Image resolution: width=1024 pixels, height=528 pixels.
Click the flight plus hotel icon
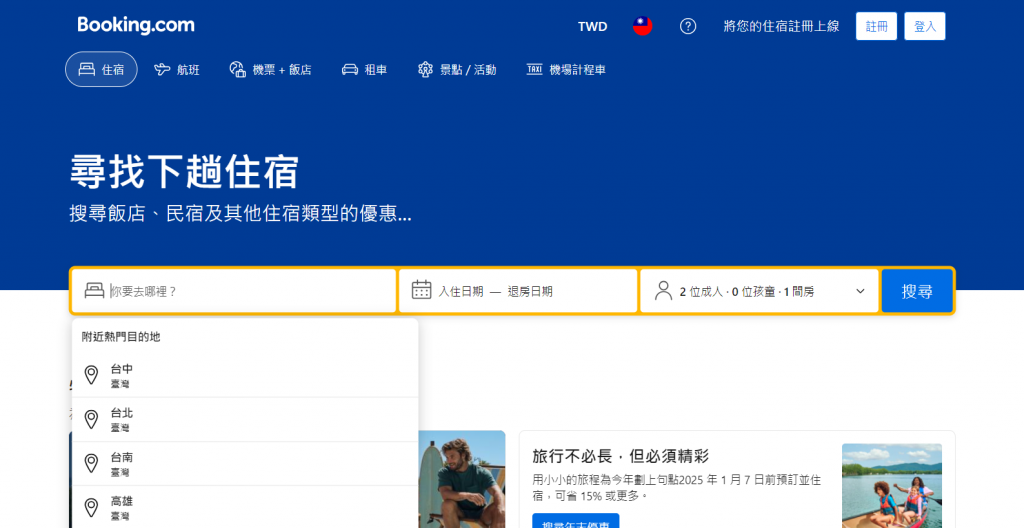click(x=237, y=69)
